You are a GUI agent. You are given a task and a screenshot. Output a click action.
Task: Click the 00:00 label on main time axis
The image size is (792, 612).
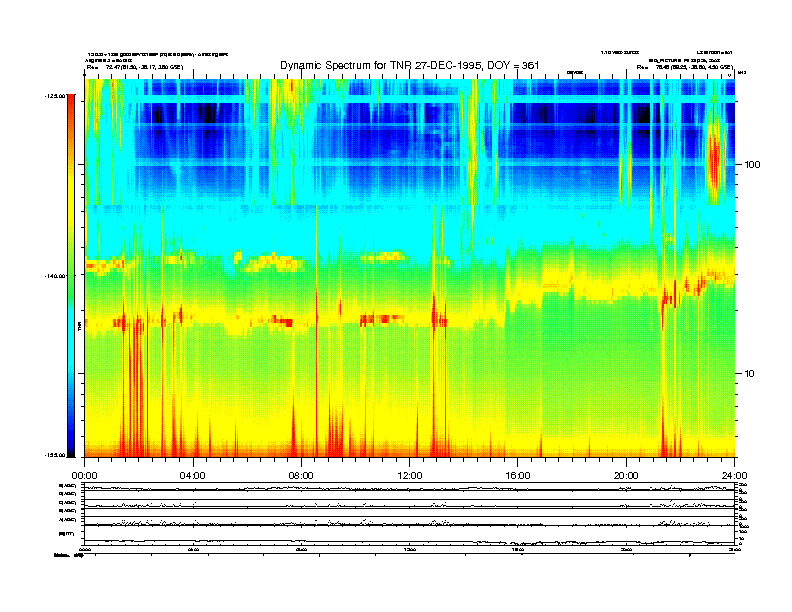(84, 476)
